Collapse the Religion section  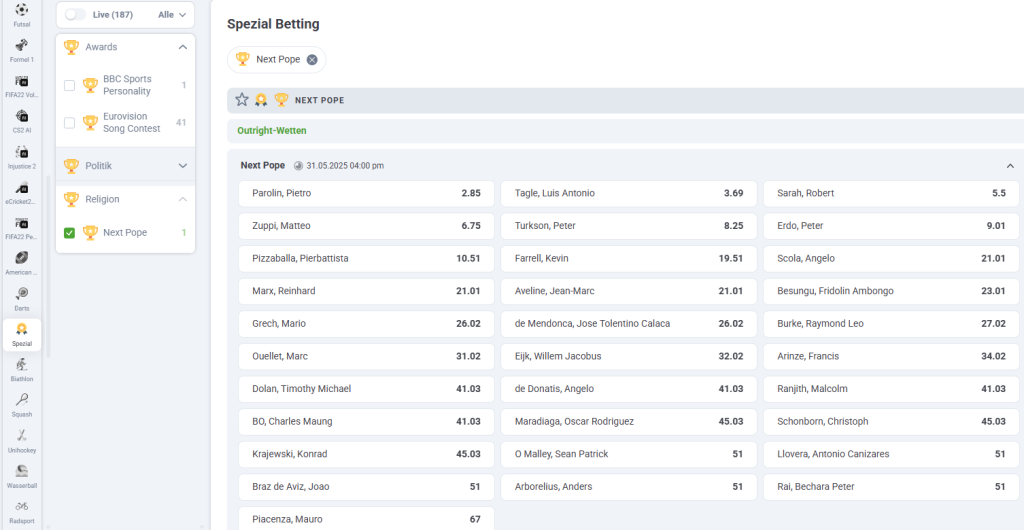183,199
